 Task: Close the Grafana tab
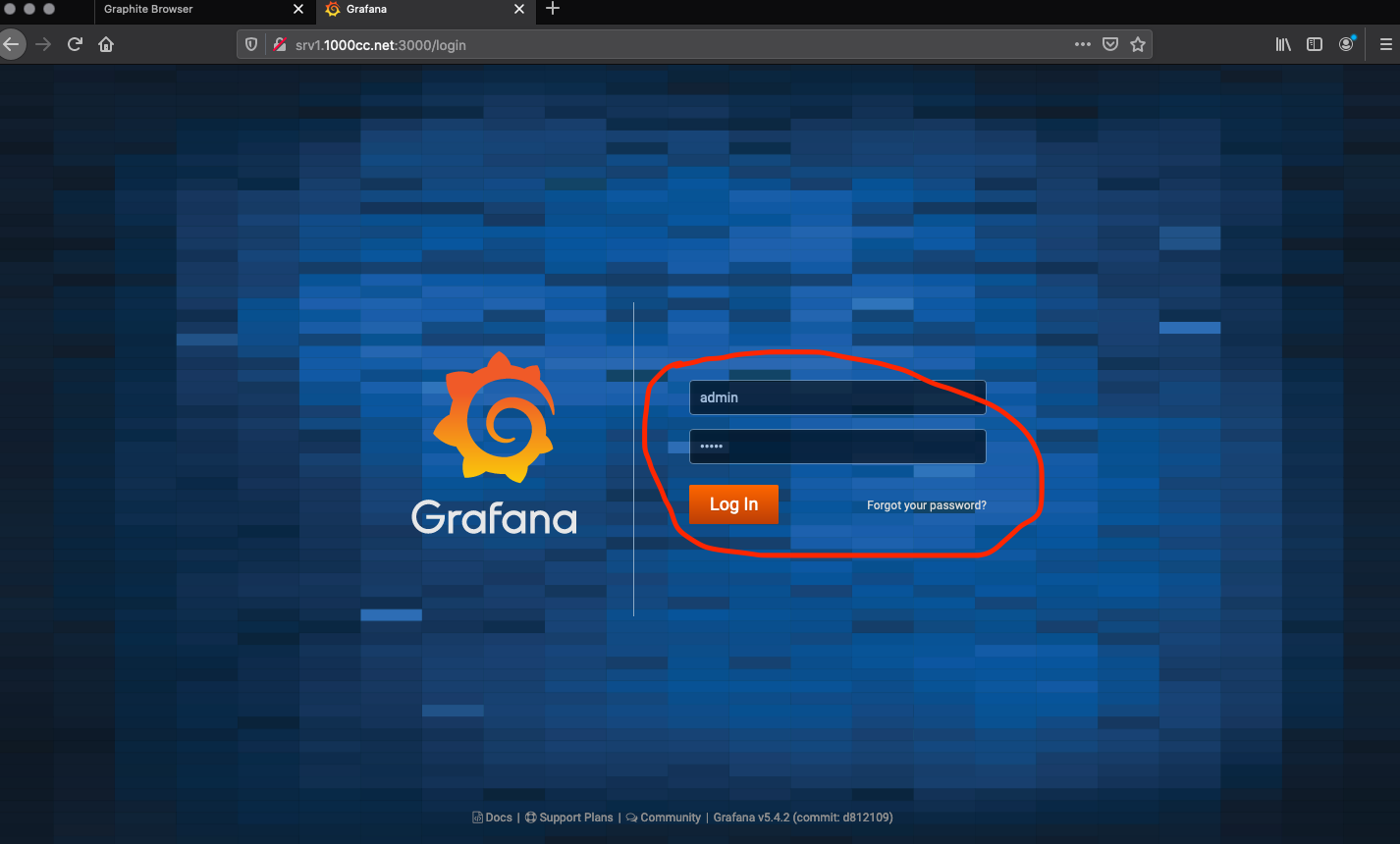[x=519, y=10]
